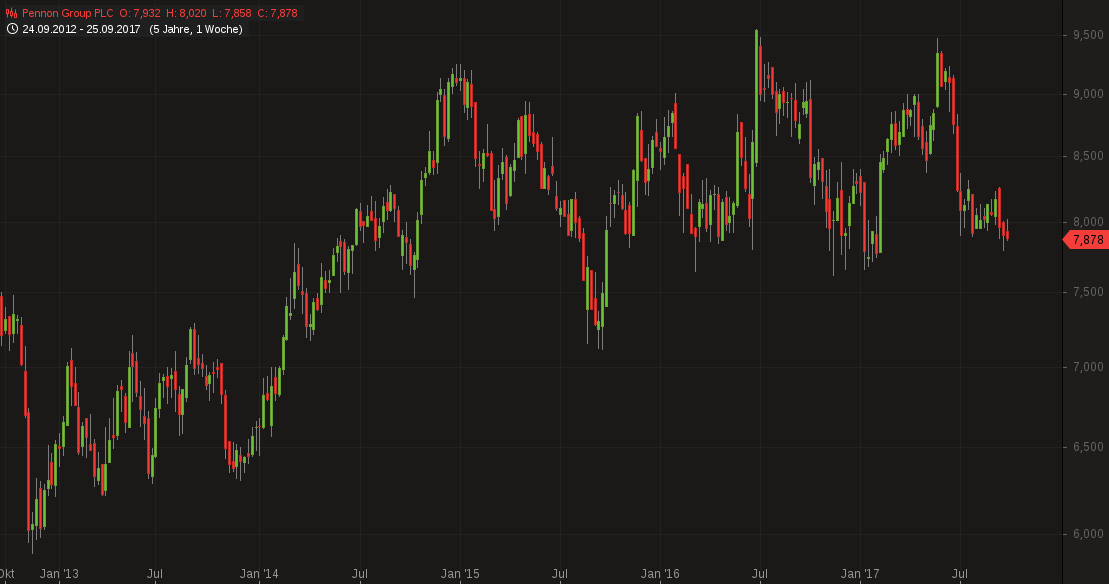Screen dimensions: 1109x584
Task: Click the O: 7,932 open value
Action: click(140, 12)
